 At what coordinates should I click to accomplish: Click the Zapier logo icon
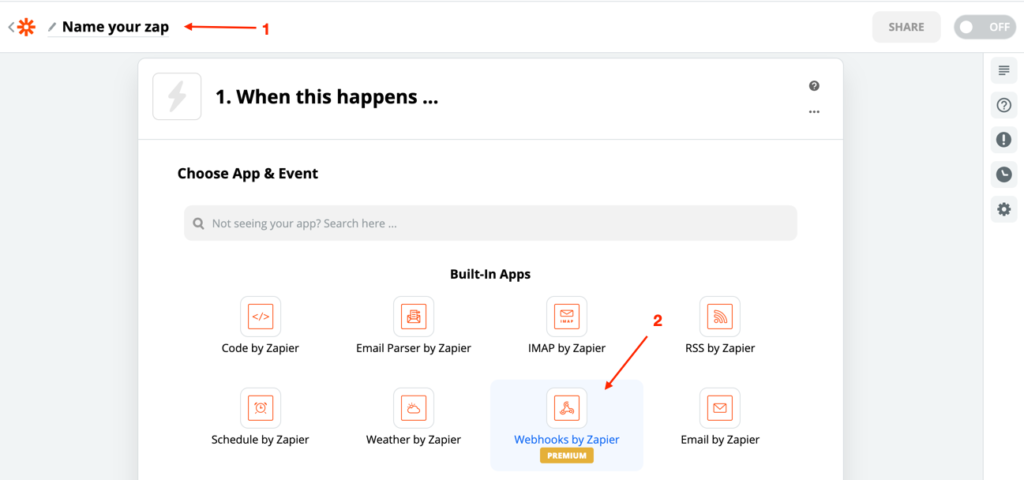[27, 27]
